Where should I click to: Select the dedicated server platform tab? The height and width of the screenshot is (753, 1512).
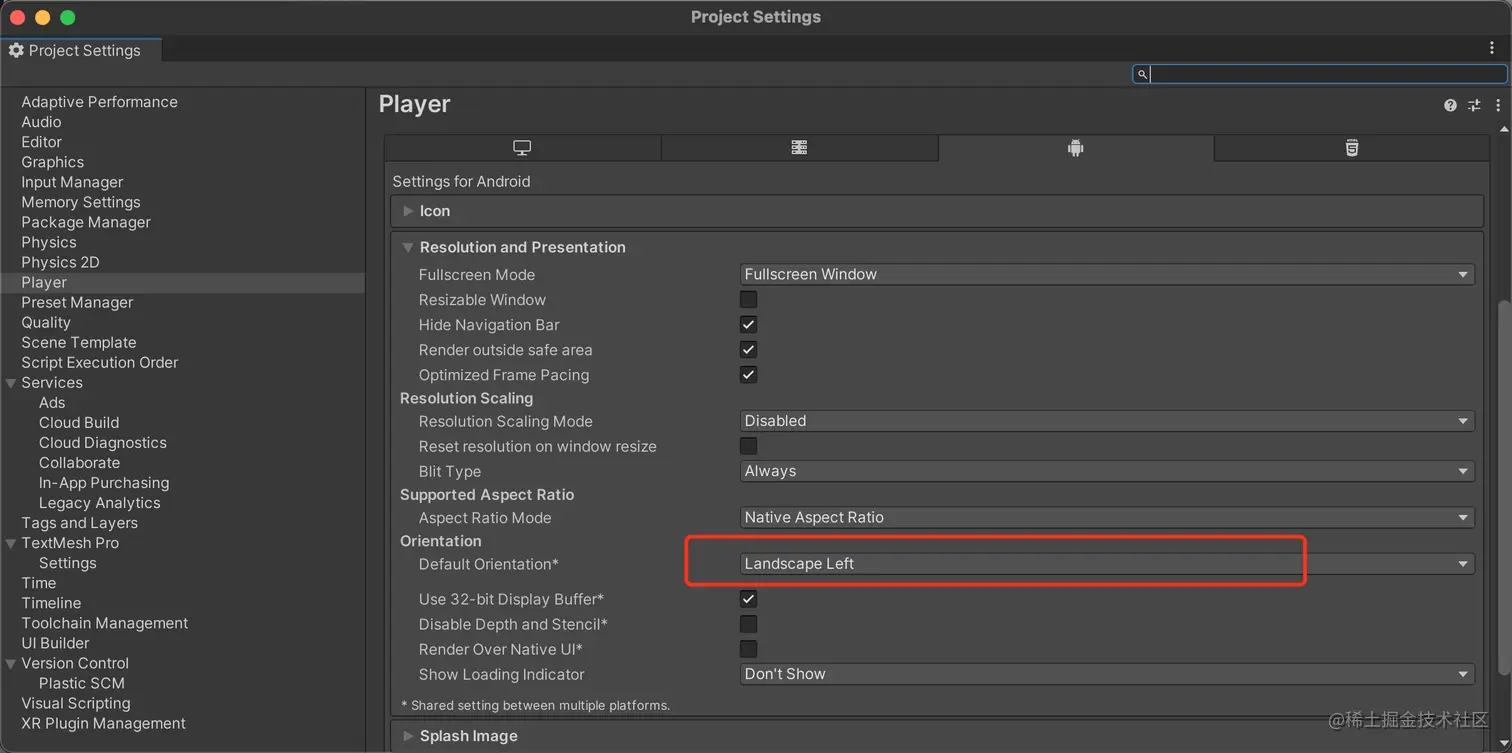[799, 148]
